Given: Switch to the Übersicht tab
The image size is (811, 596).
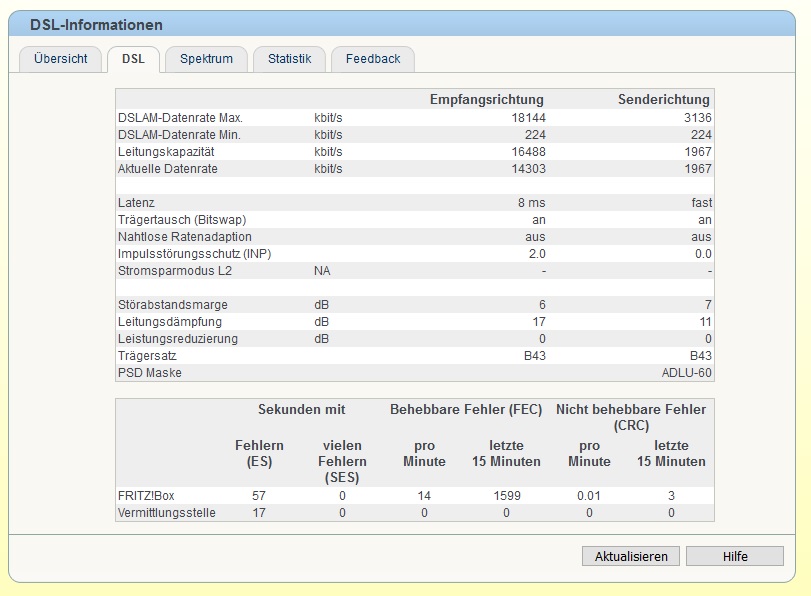Looking at the screenshot, I should [61, 59].
